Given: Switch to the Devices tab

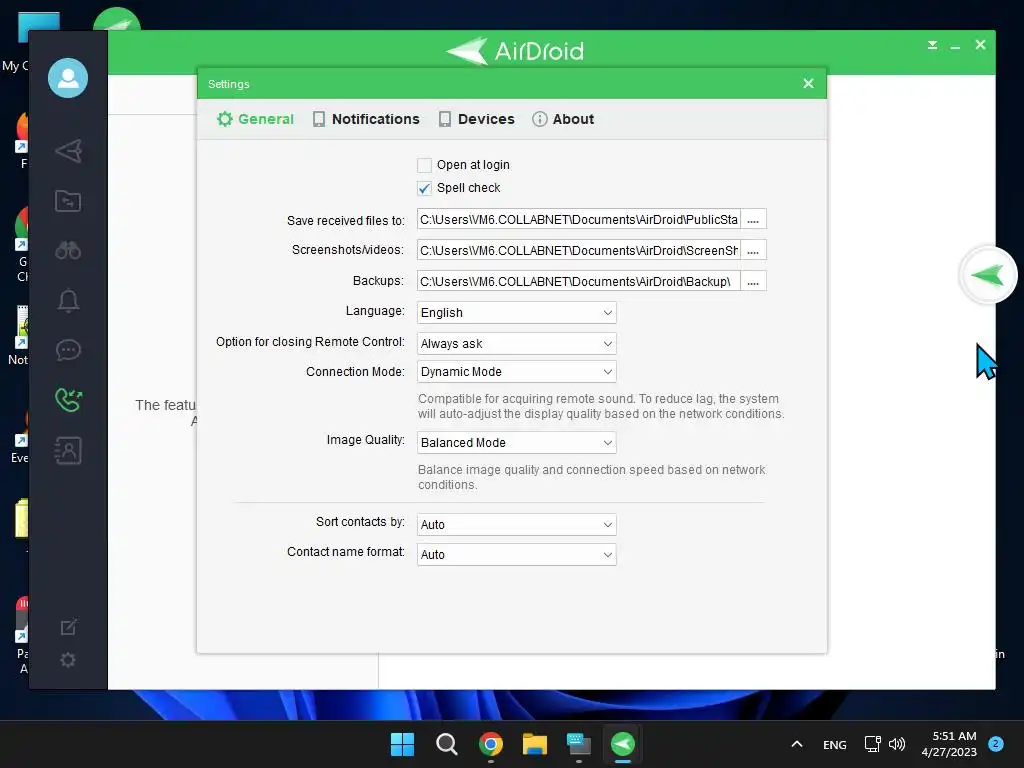Looking at the screenshot, I should [477, 119].
